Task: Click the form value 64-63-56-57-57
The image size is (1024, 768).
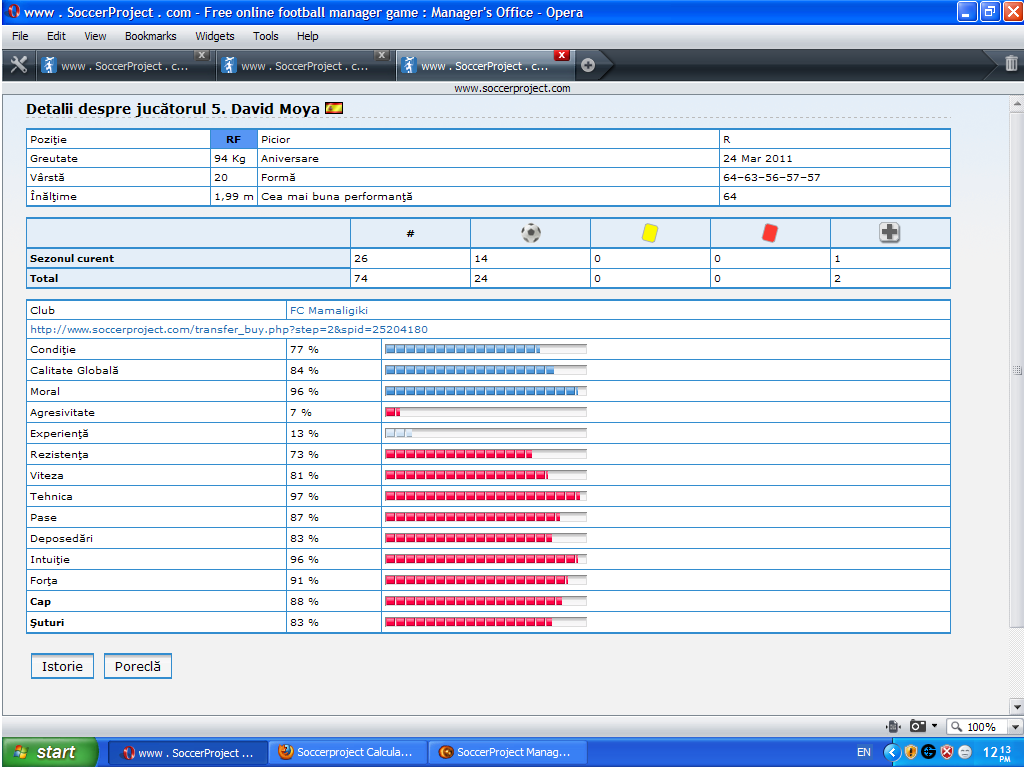Action: click(772, 177)
